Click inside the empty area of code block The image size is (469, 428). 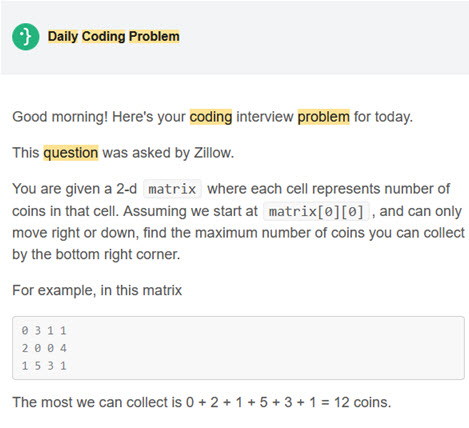[267, 348]
